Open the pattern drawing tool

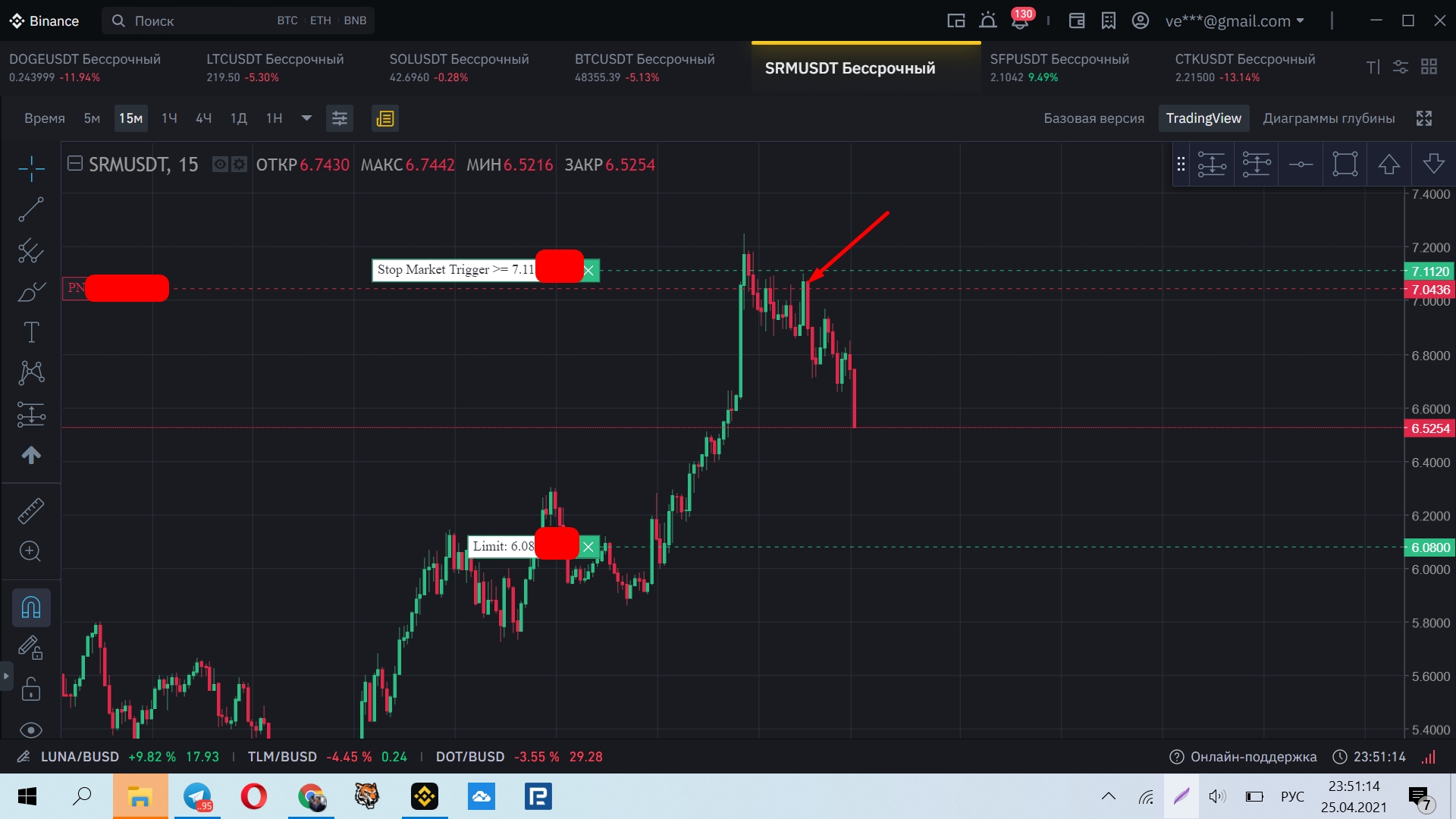[31, 372]
